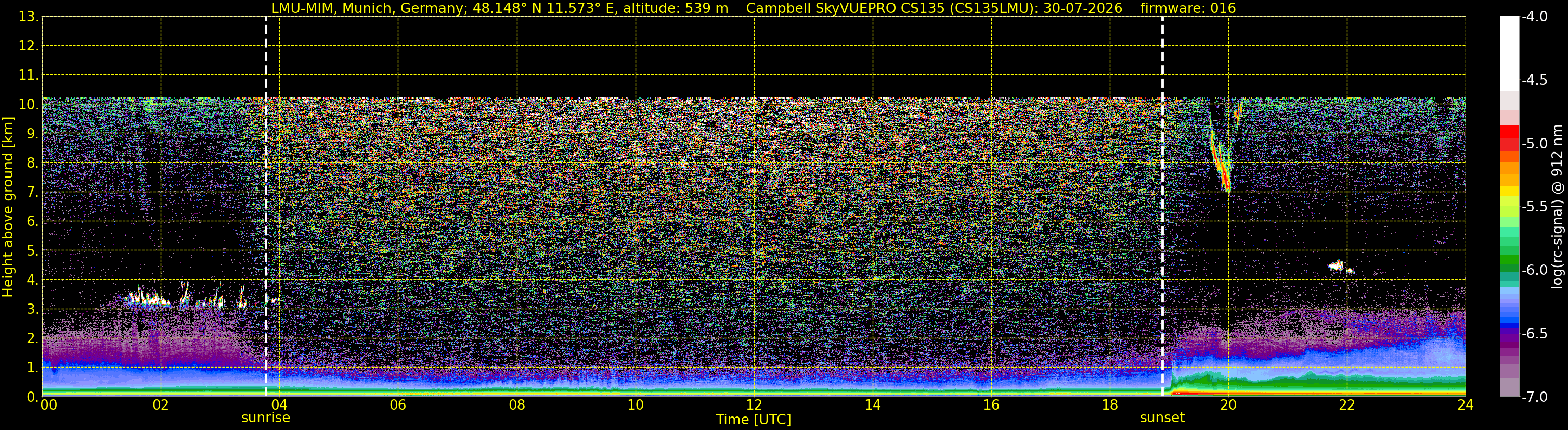Click the '7.' height axis tick label

tap(33, 193)
